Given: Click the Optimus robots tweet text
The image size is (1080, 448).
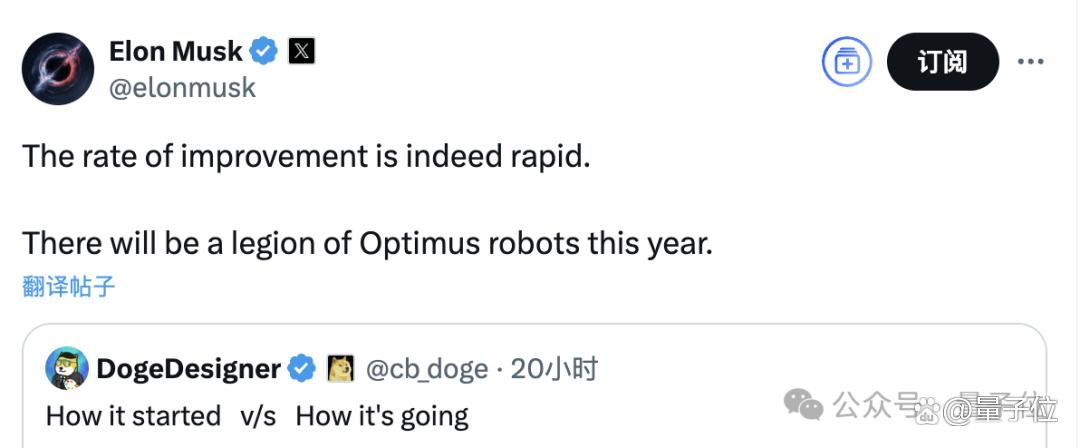Looking at the screenshot, I should [367, 244].
